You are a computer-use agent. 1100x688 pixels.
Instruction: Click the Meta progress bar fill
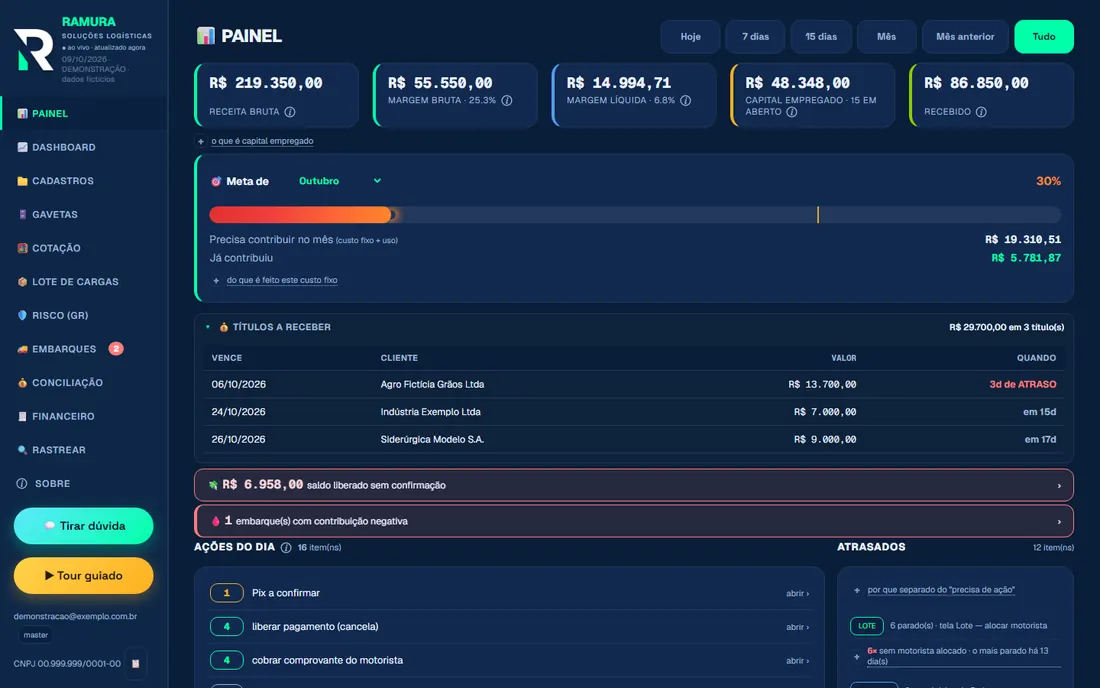[300, 215]
